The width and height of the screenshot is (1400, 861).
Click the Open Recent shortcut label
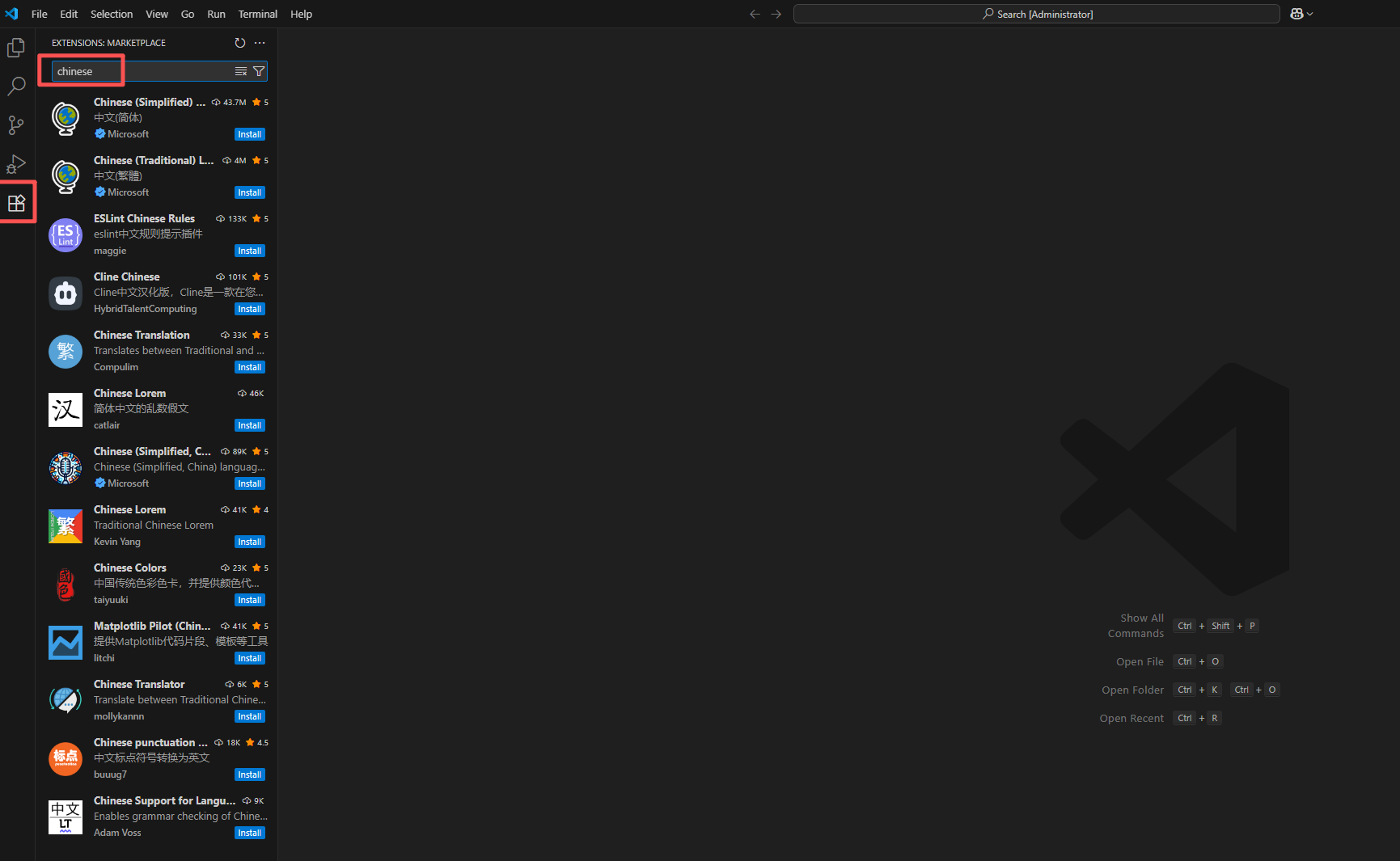[x=1131, y=718]
